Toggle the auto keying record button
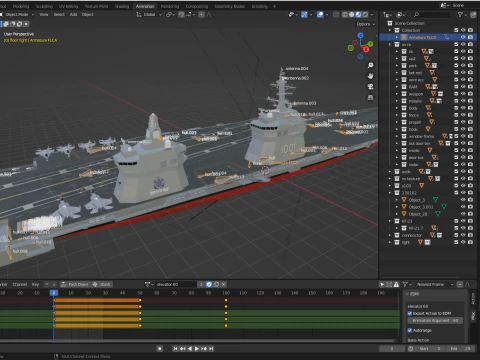 tap(160, 349)
